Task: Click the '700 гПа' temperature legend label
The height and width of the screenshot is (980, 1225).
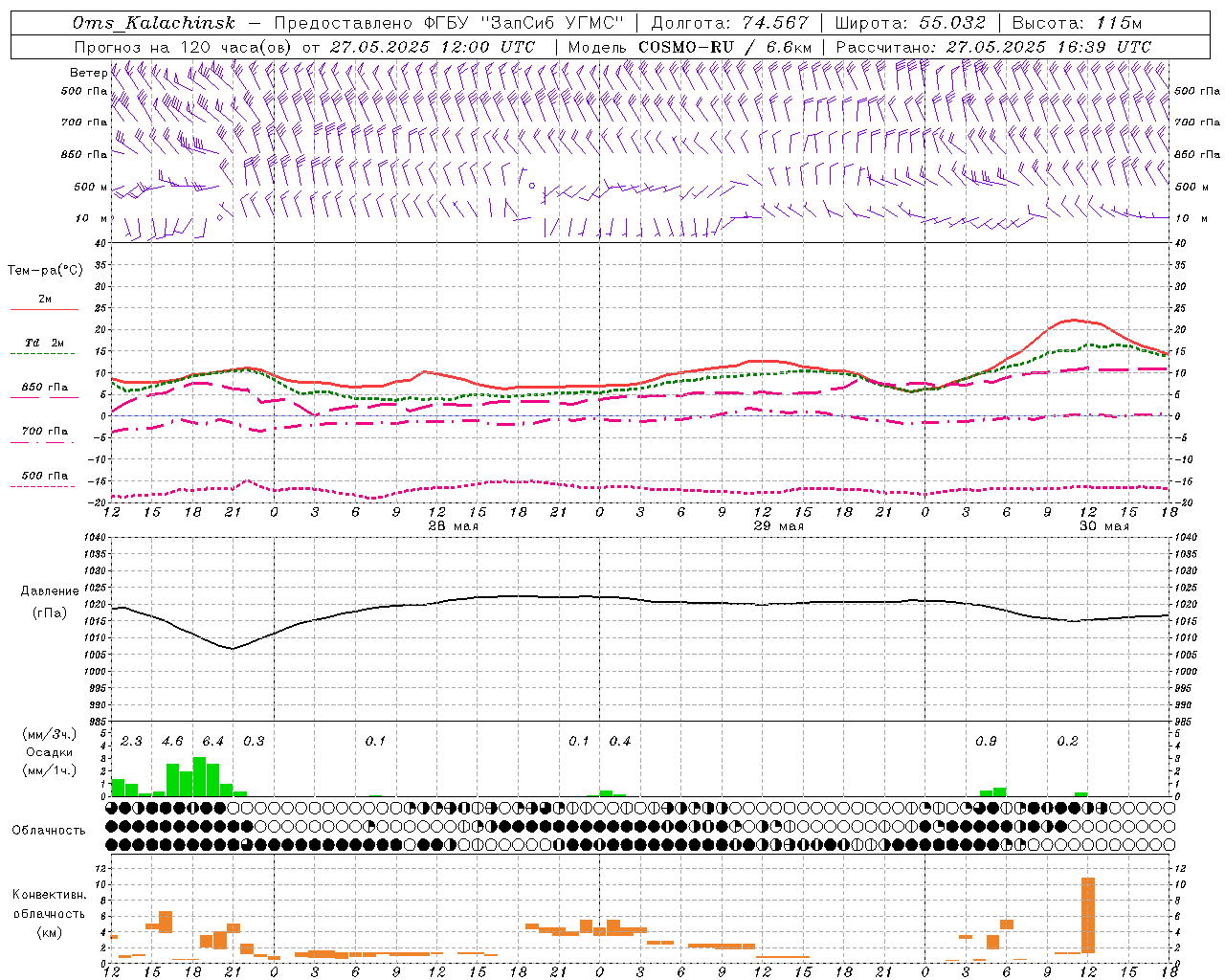Action: [x=44, y=431]
